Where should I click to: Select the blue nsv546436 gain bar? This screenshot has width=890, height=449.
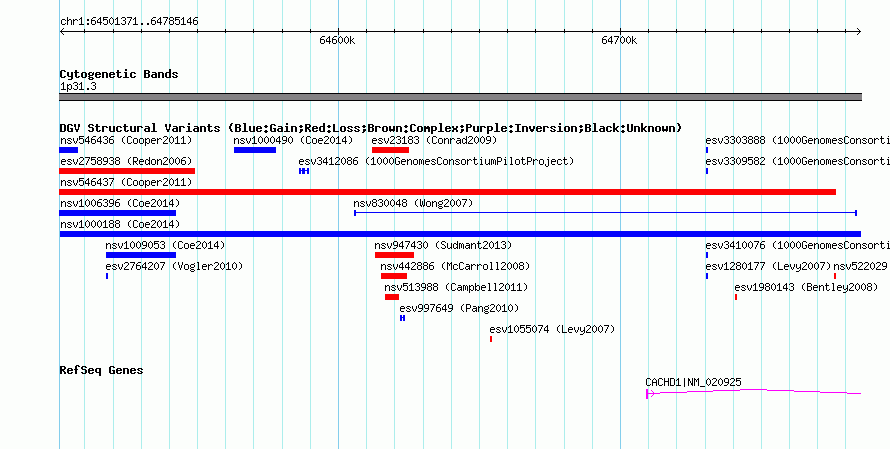(69, 150)
